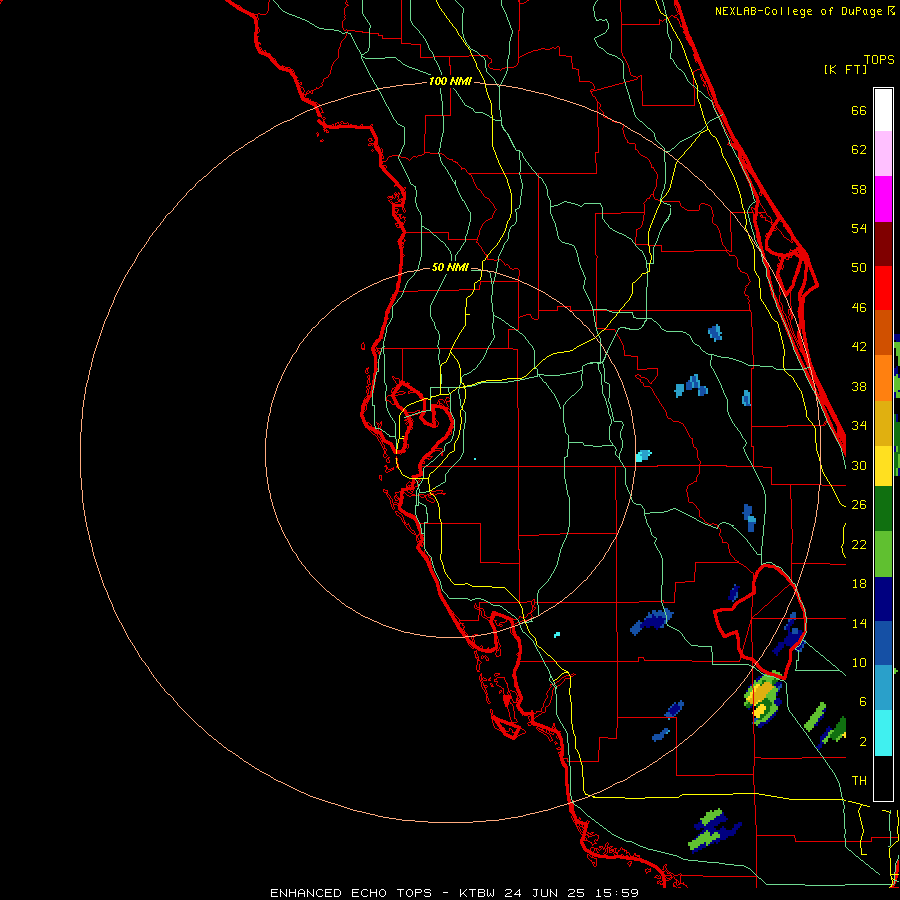The width and height of the screenshot is (900, 900).
Task: Click the dark green 26 kft legend swatch
Action: coord(883,509)
